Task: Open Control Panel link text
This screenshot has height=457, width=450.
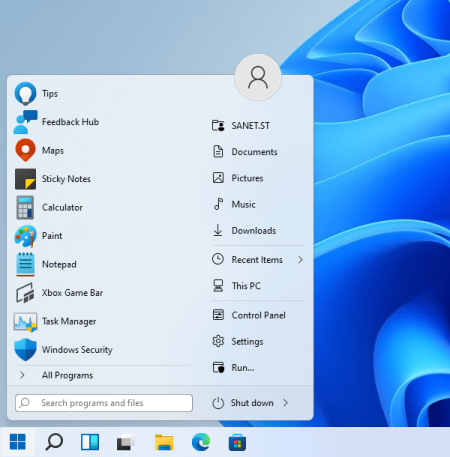Action: click(x=258, y=315)
